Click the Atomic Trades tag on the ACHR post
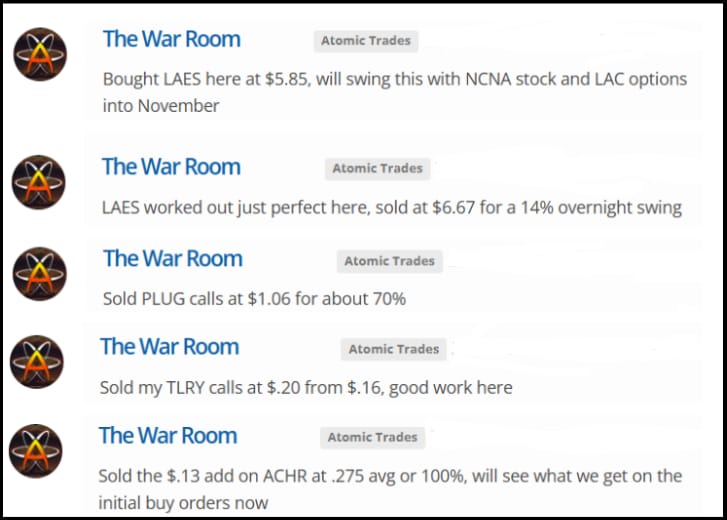 [372, 437]
